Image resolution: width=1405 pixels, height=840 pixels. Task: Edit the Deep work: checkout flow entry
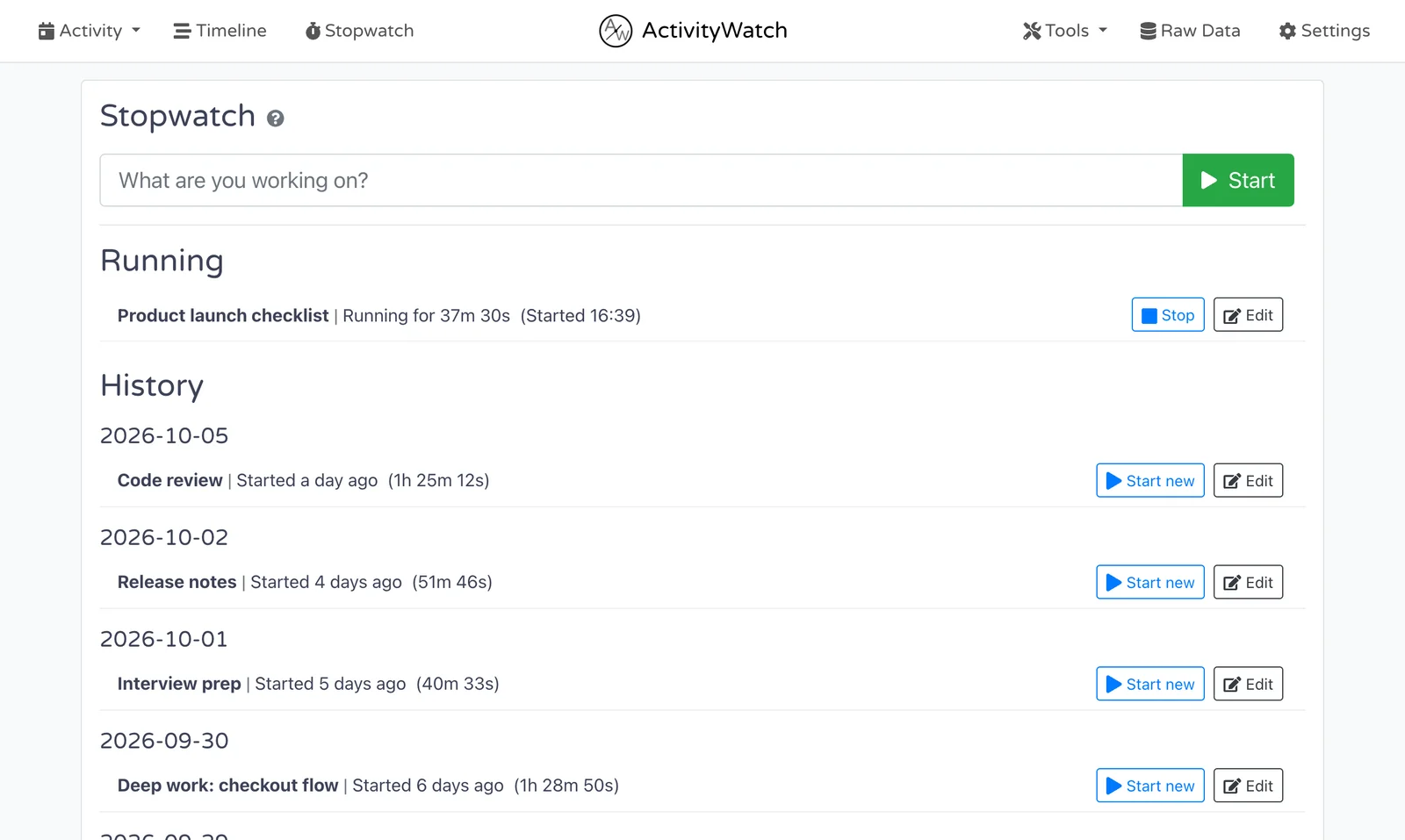coord(1248,786)
